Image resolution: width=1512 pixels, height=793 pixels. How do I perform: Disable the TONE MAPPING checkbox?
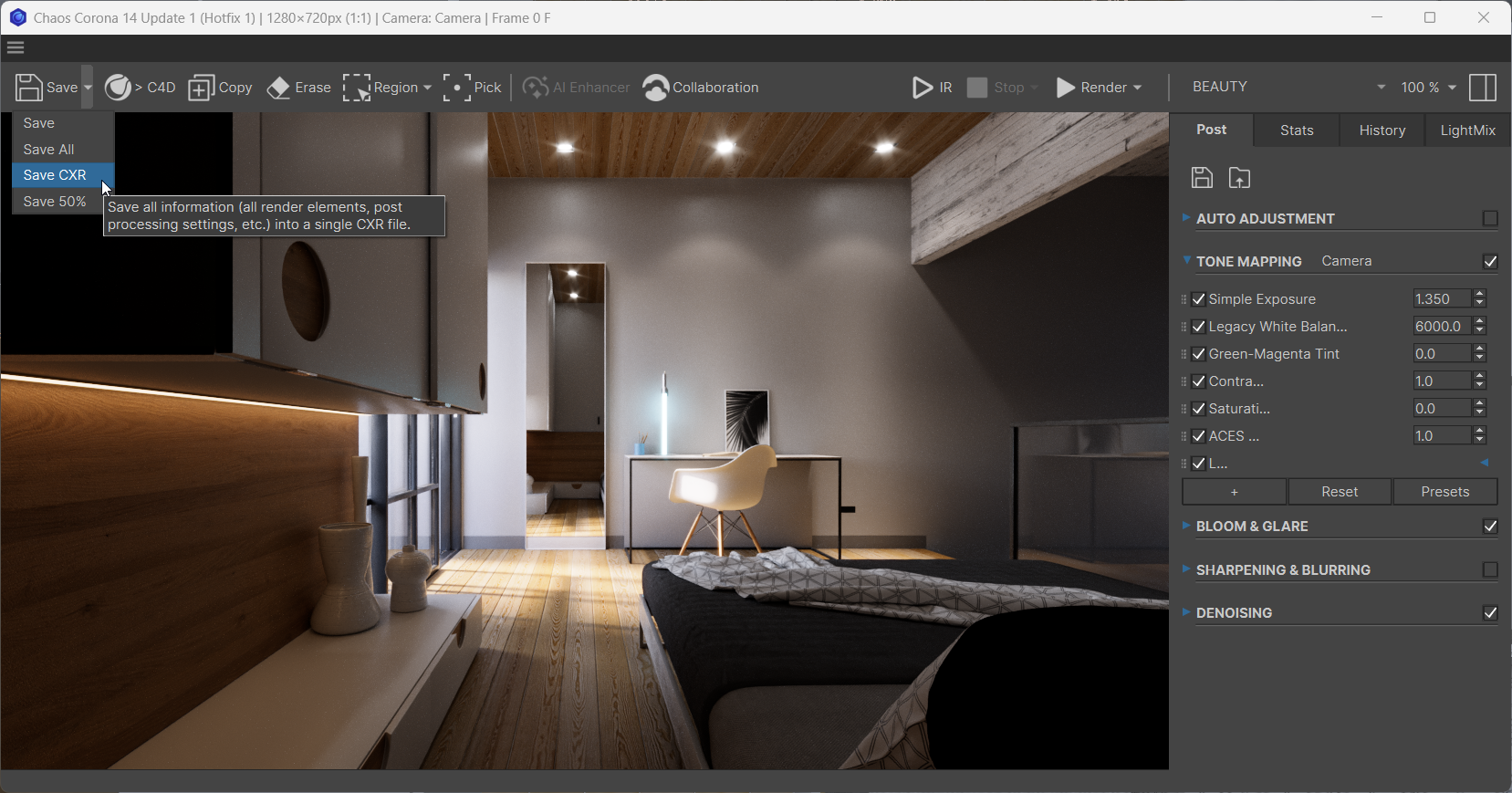pos(1490,262)
